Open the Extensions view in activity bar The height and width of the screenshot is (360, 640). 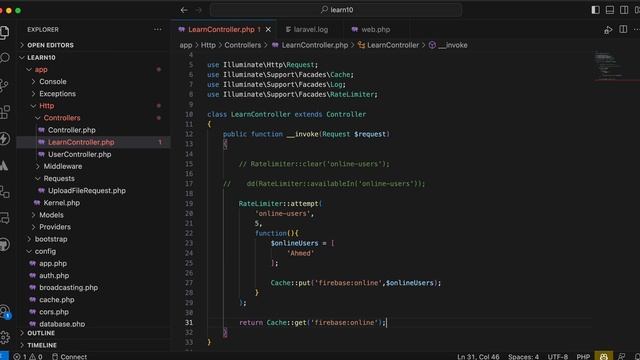click(x=4, y=112)
